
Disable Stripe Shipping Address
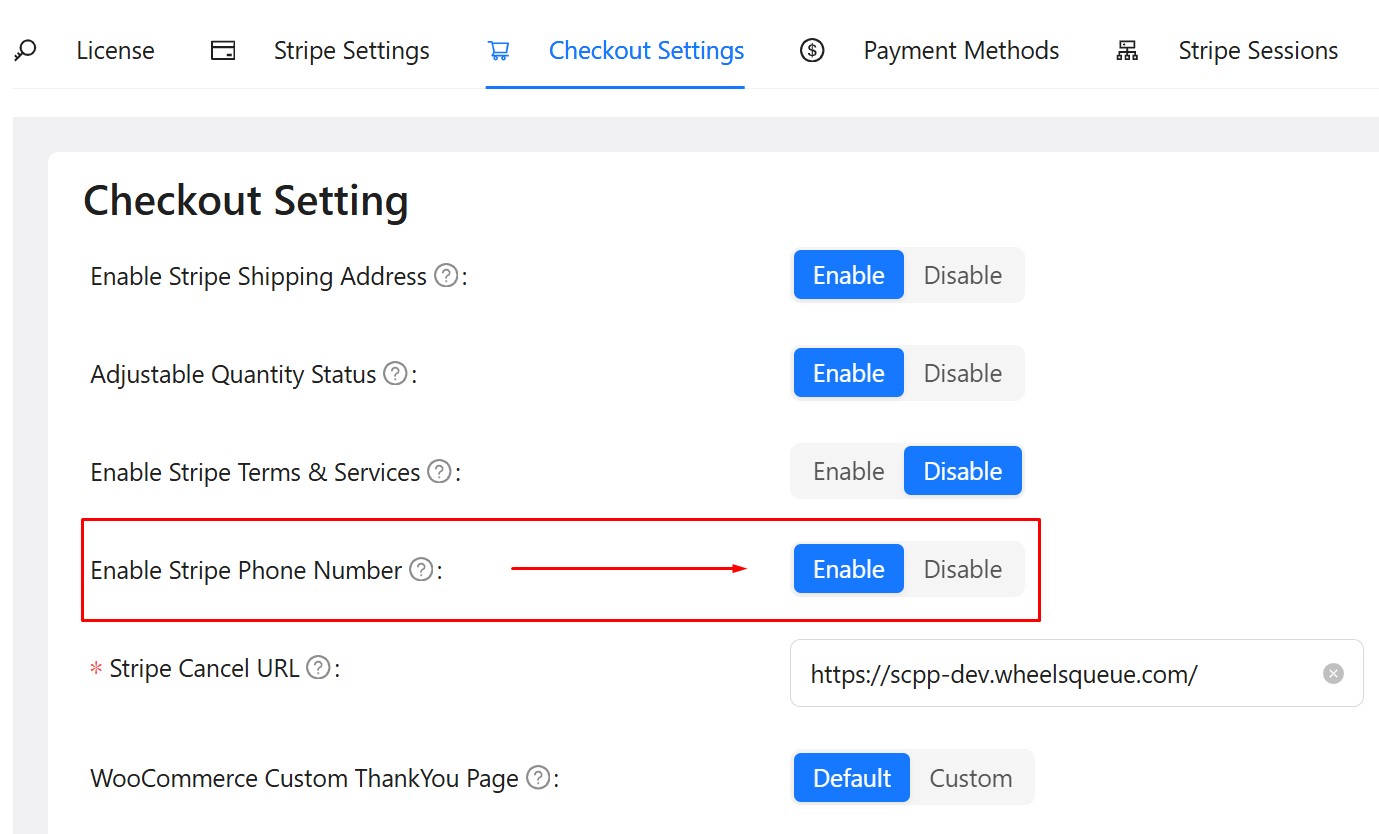pos(962,275)
